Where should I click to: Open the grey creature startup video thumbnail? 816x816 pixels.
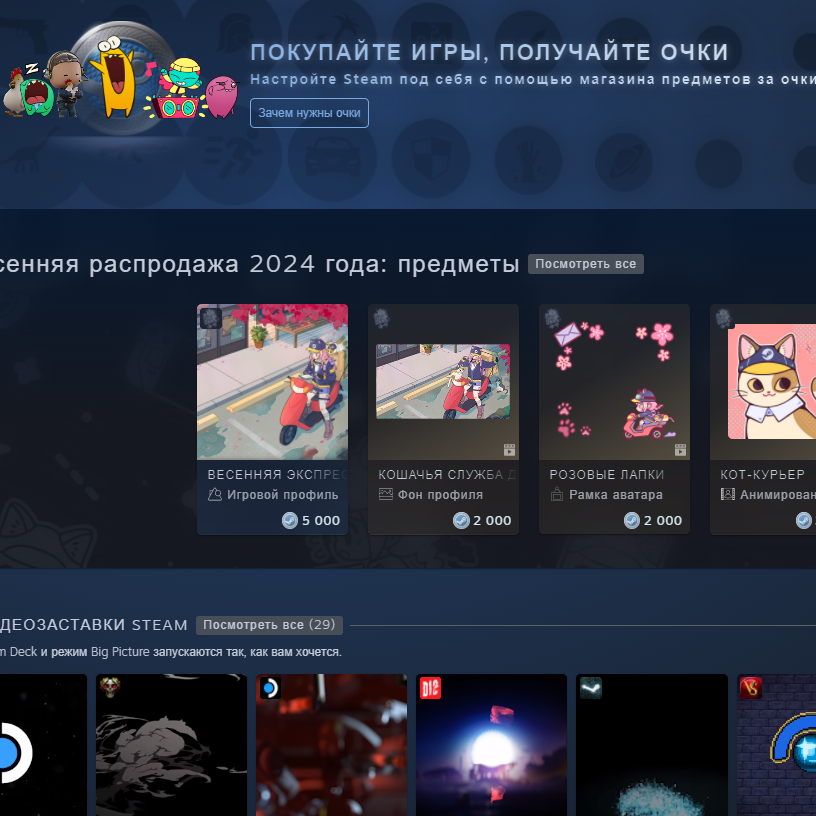click(172, 745)
